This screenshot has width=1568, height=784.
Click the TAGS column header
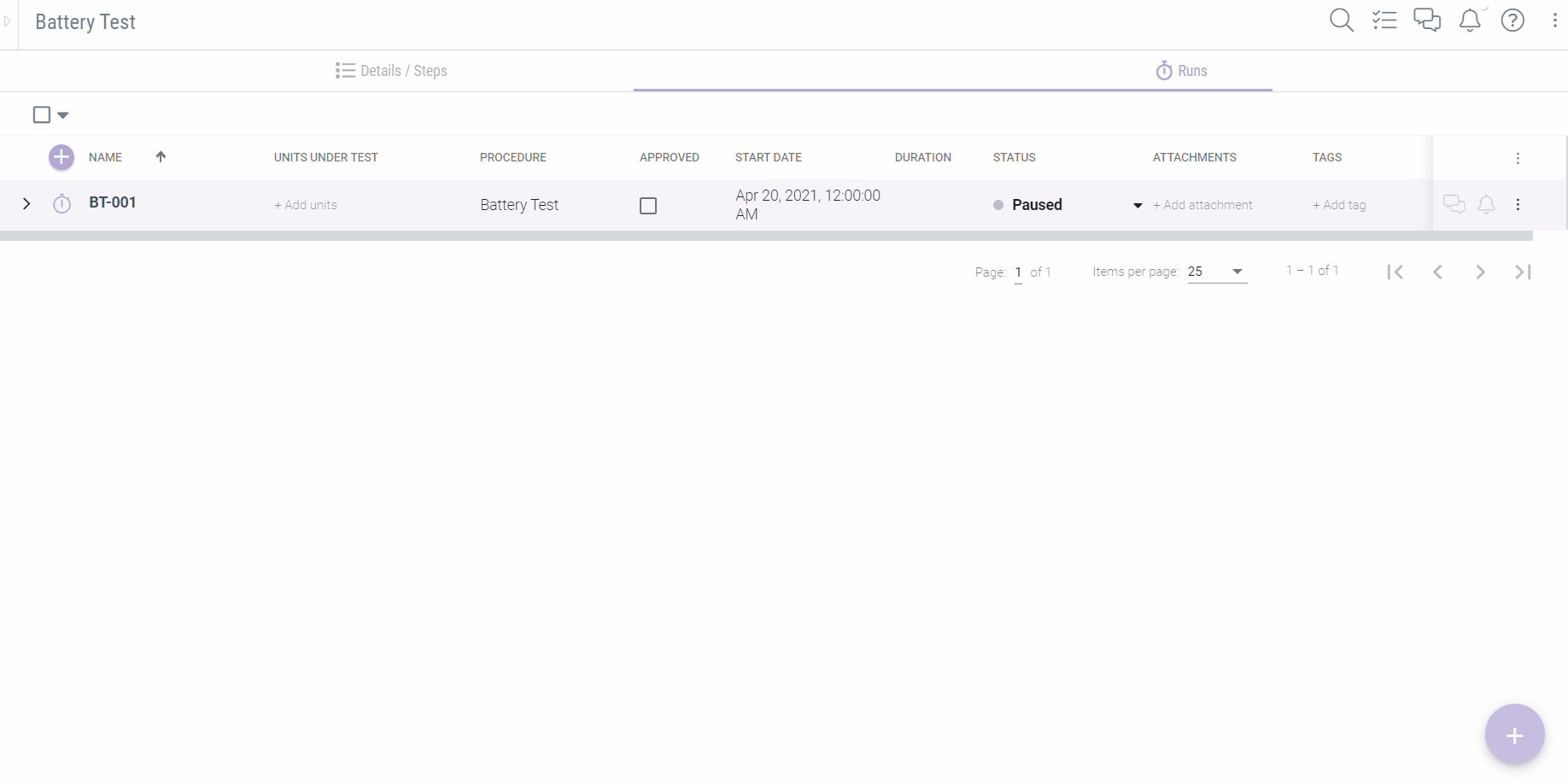pyautogui.click(x=1326, y=157)
